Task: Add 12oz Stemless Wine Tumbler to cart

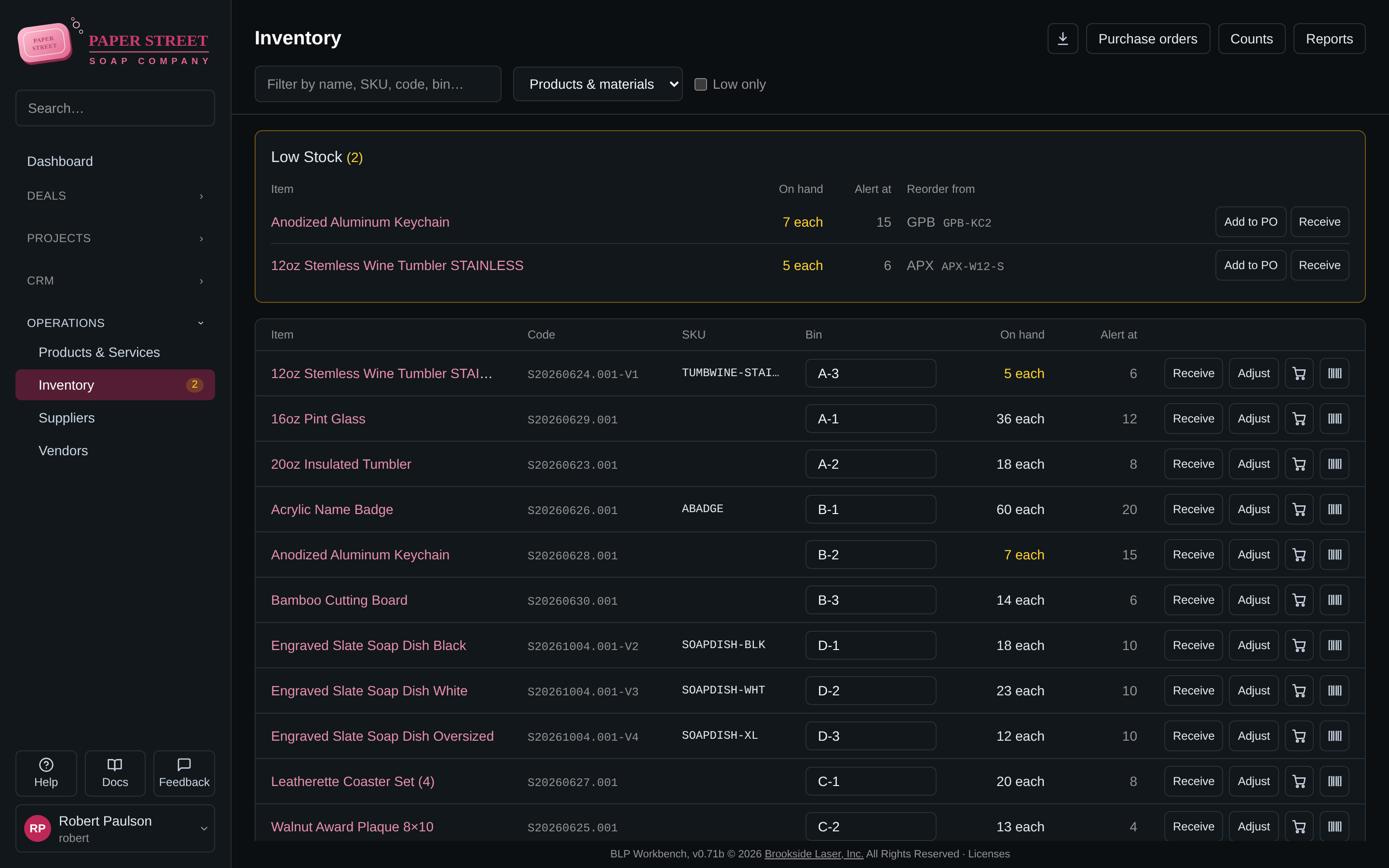Action: click(1299, 373)
